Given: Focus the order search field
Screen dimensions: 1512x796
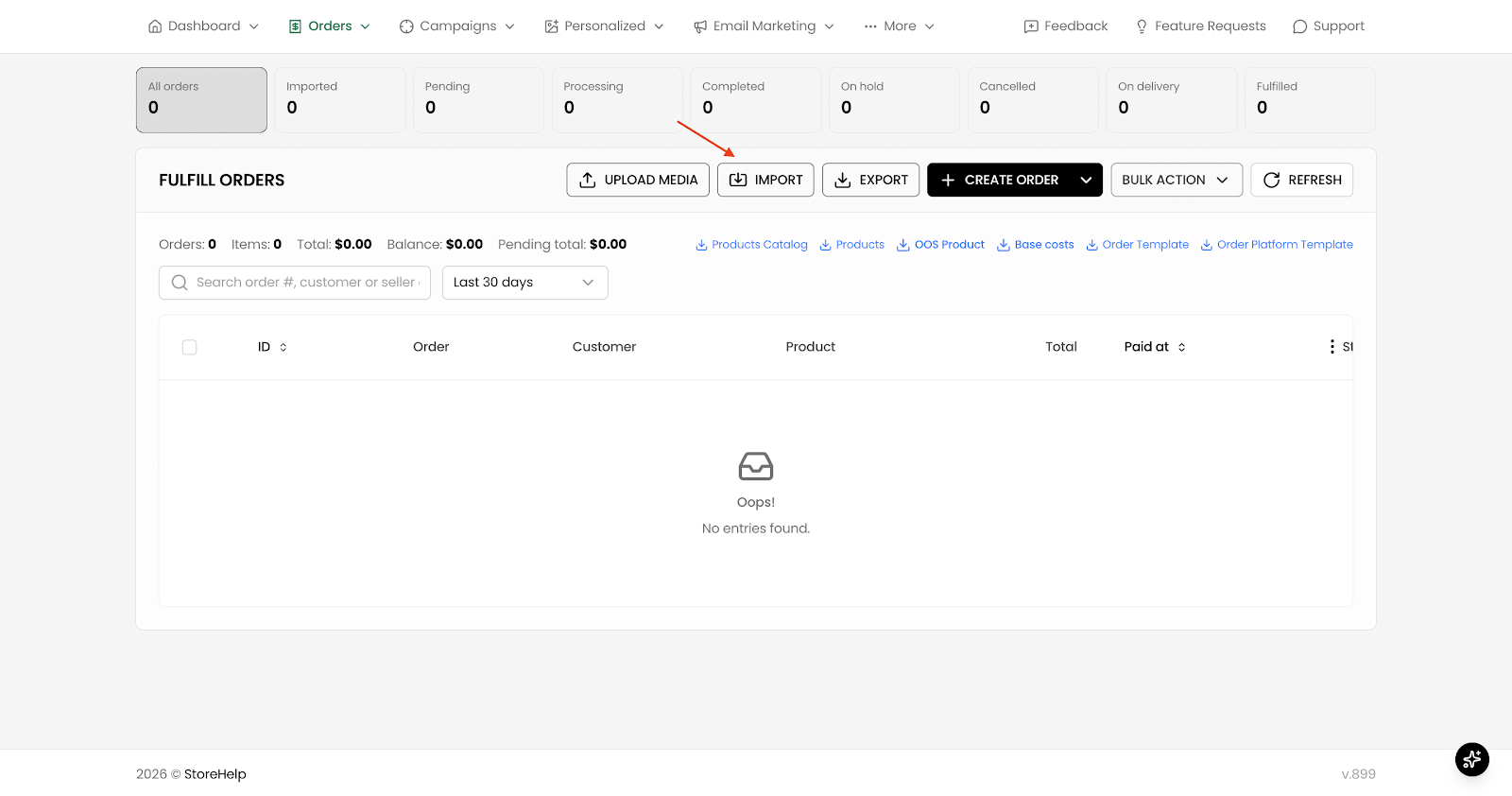Looking at the screenshot, I should click(295, 283).
